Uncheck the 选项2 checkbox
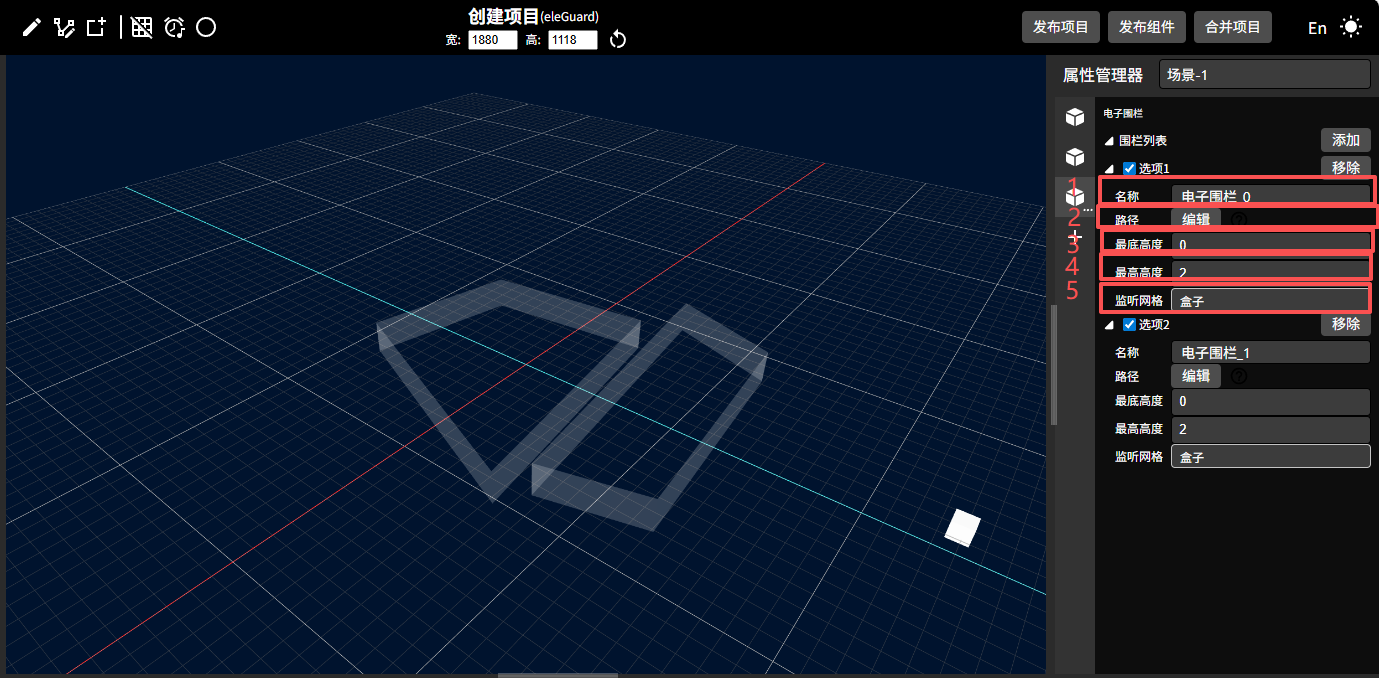Screen dimensions: 1379x678 pyautogui.click(x=1129, y=324)
